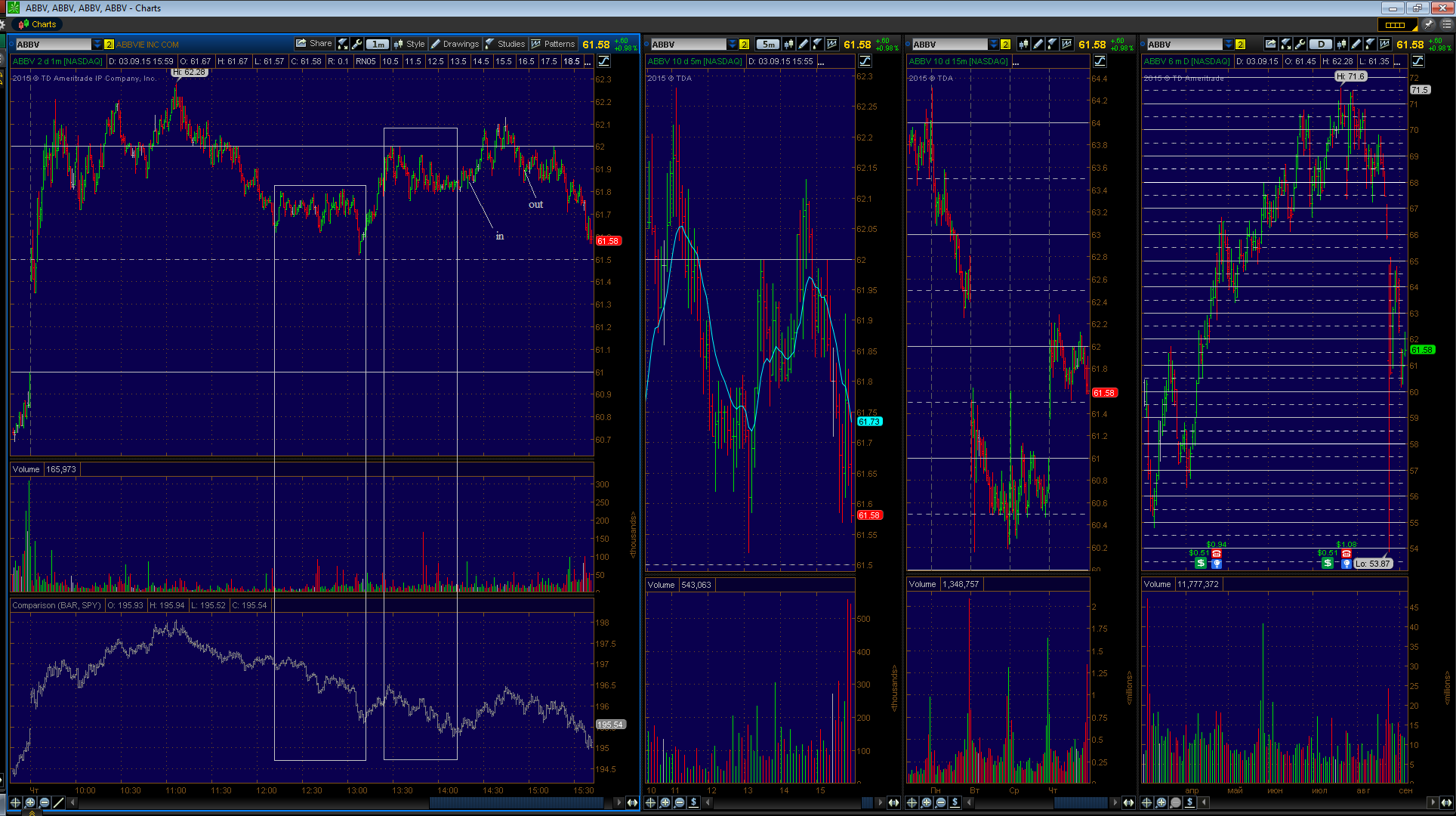Open the 1m time frame selector
This screenshot has width=1456, height=816.
(x=378, y=44)
